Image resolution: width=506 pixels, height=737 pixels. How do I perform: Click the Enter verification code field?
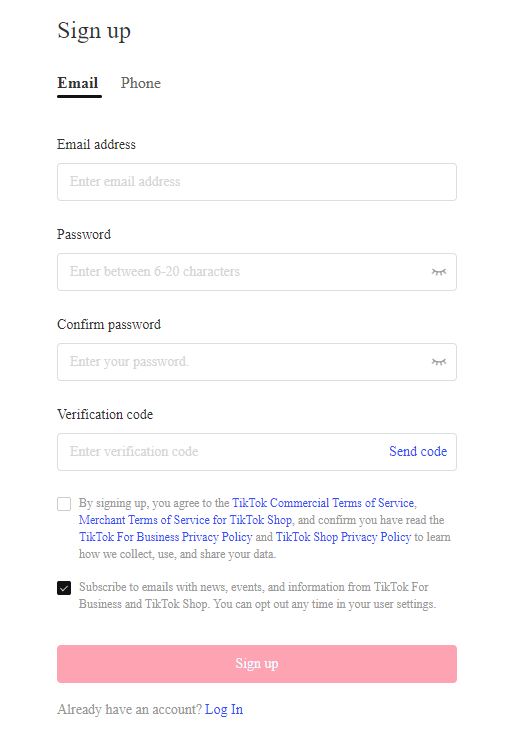[x=221, y=452]
